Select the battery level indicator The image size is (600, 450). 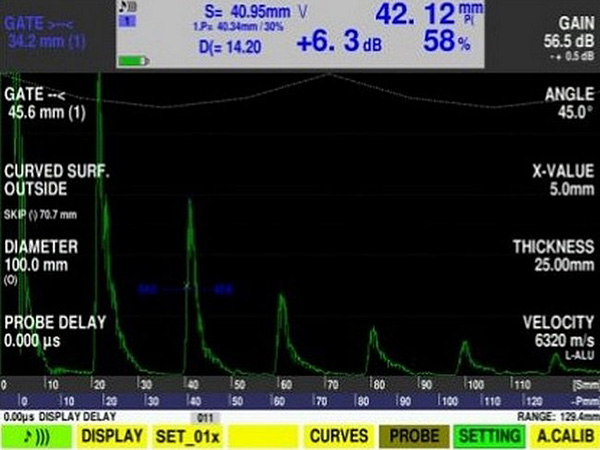click(133, 61)
